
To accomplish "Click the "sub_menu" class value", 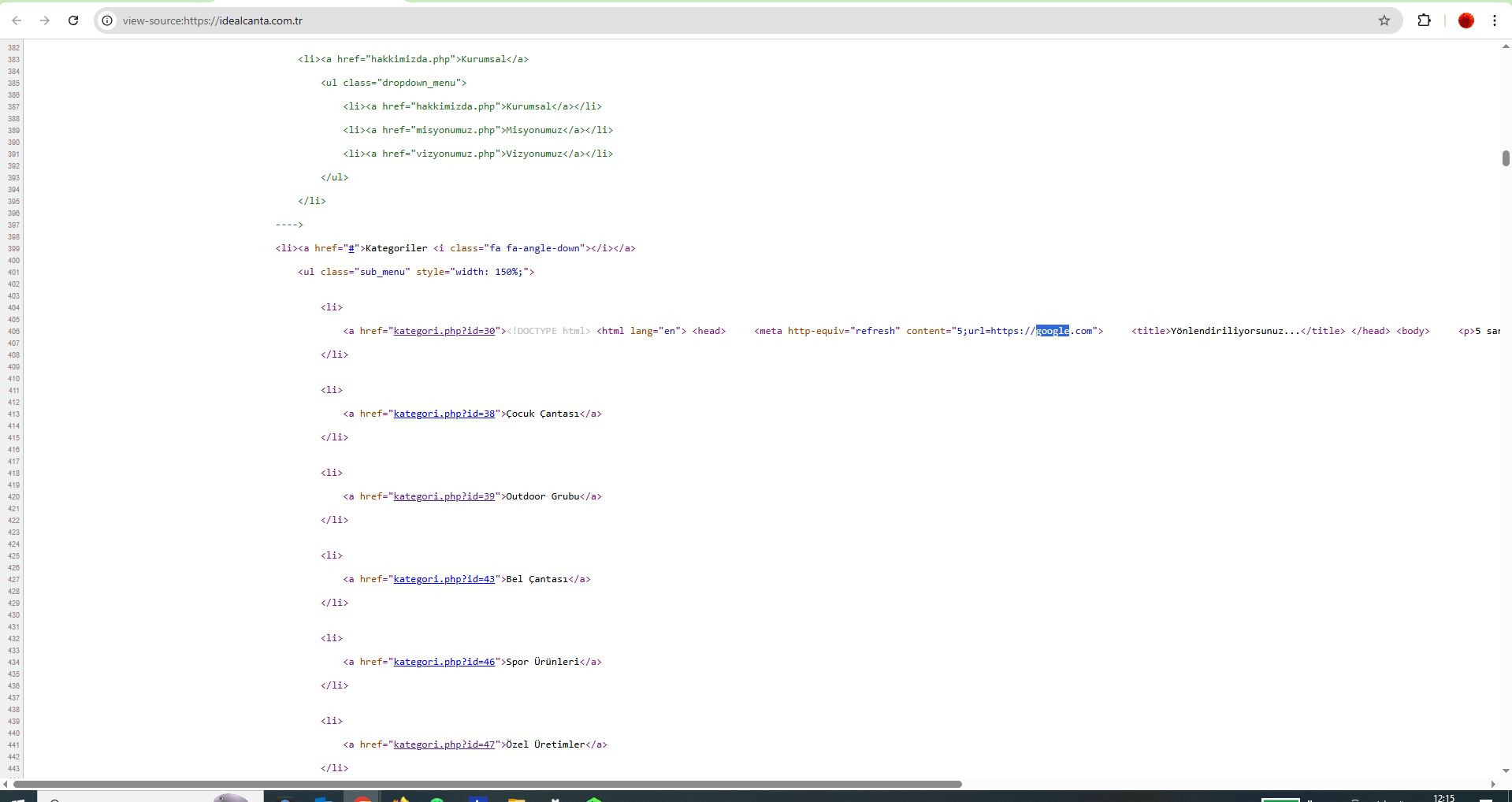I will (382, 272).
